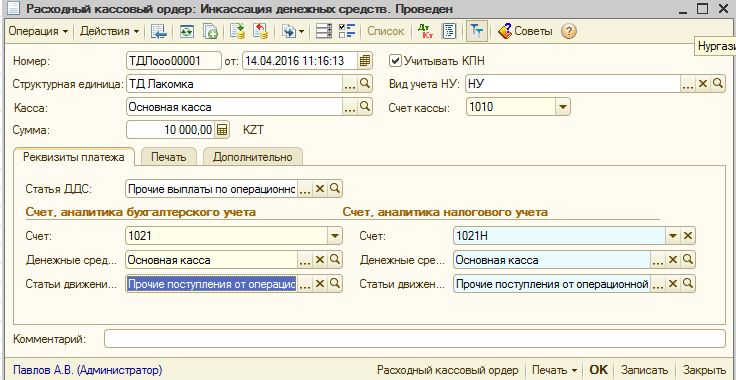Click the report page toolbar icon
736x380 pixels.
click(449, 31)
